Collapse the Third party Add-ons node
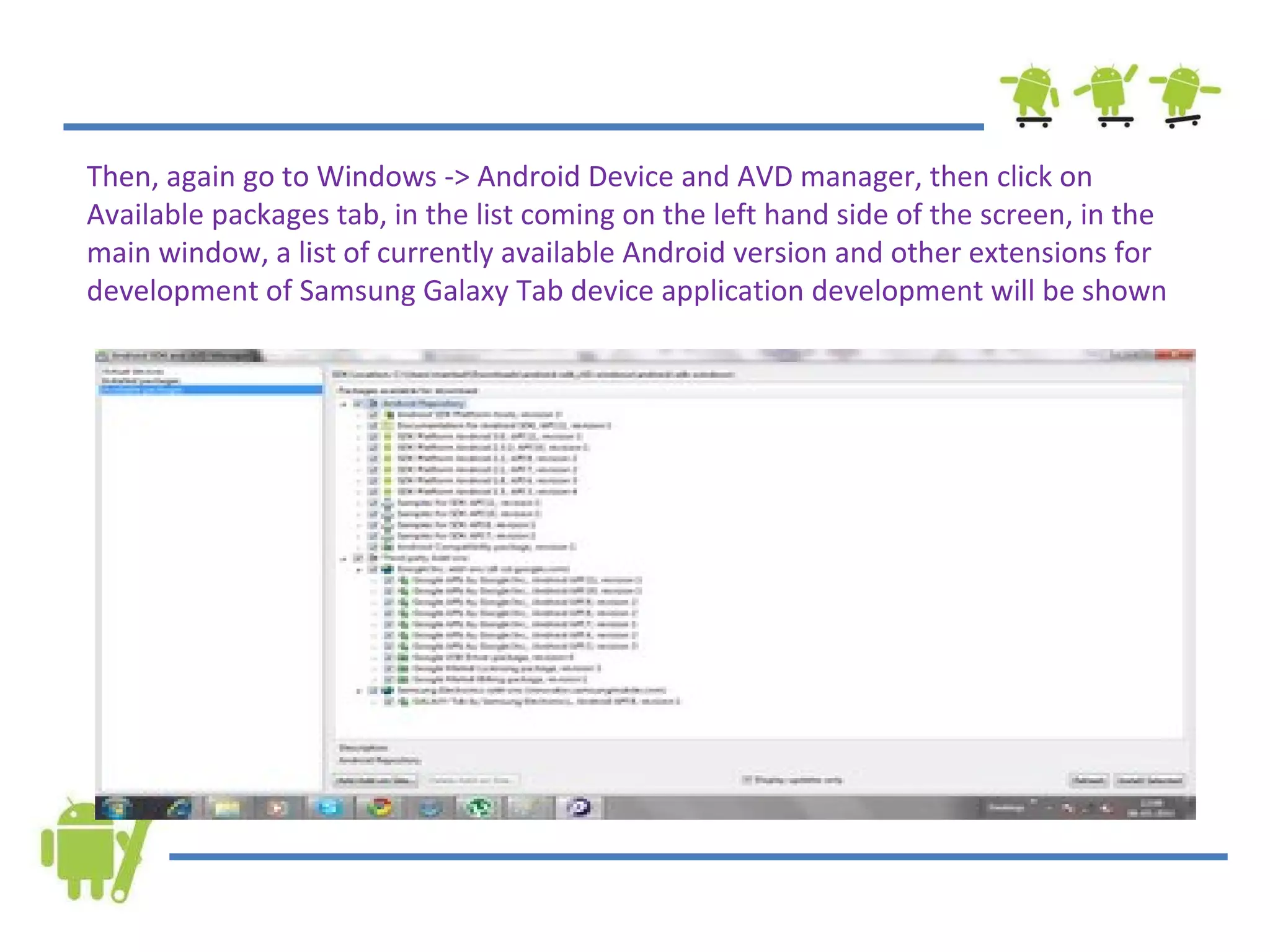1270x952 pixels. [344, 558]
